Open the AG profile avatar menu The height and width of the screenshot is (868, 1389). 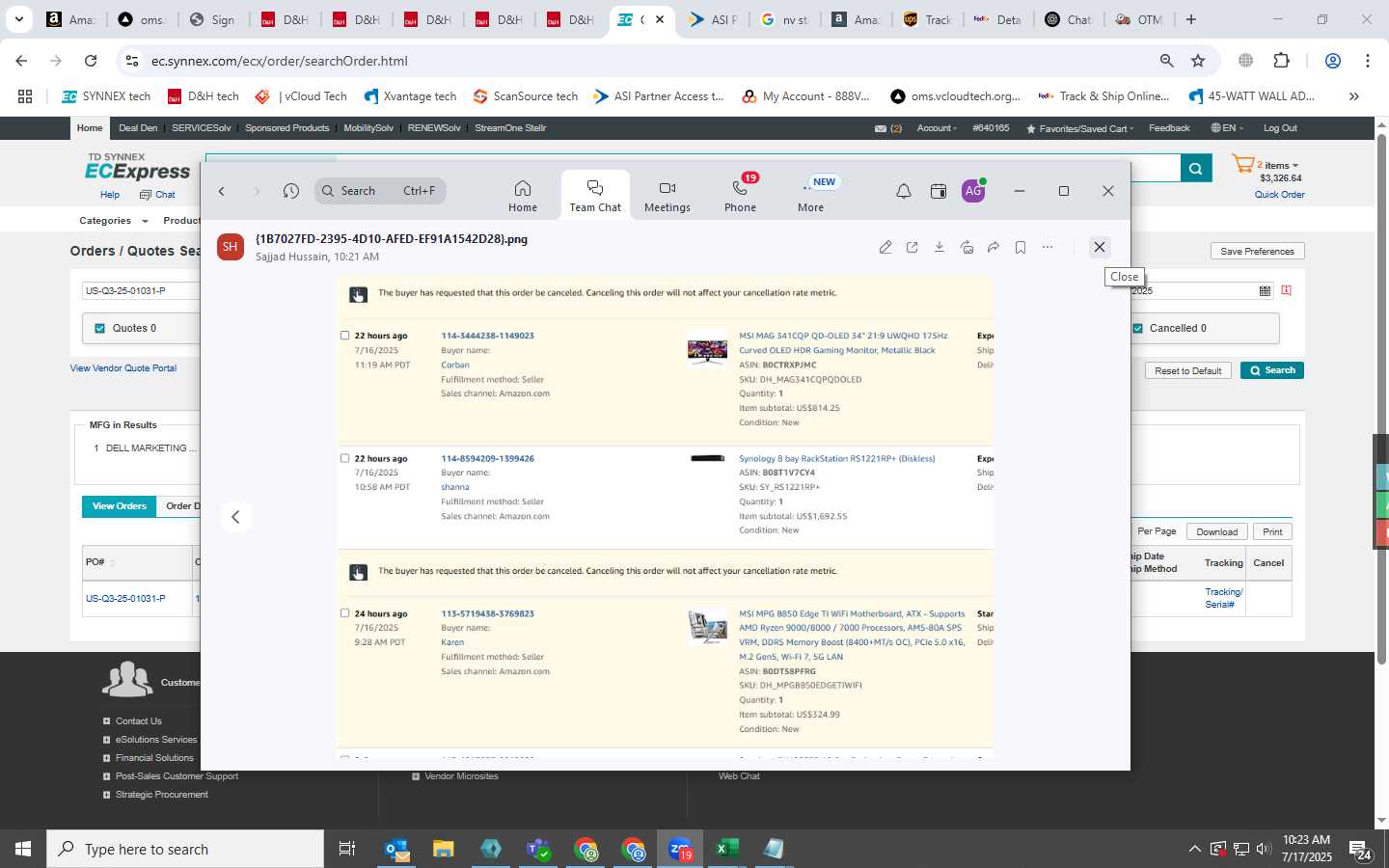[x=973, y=191]
